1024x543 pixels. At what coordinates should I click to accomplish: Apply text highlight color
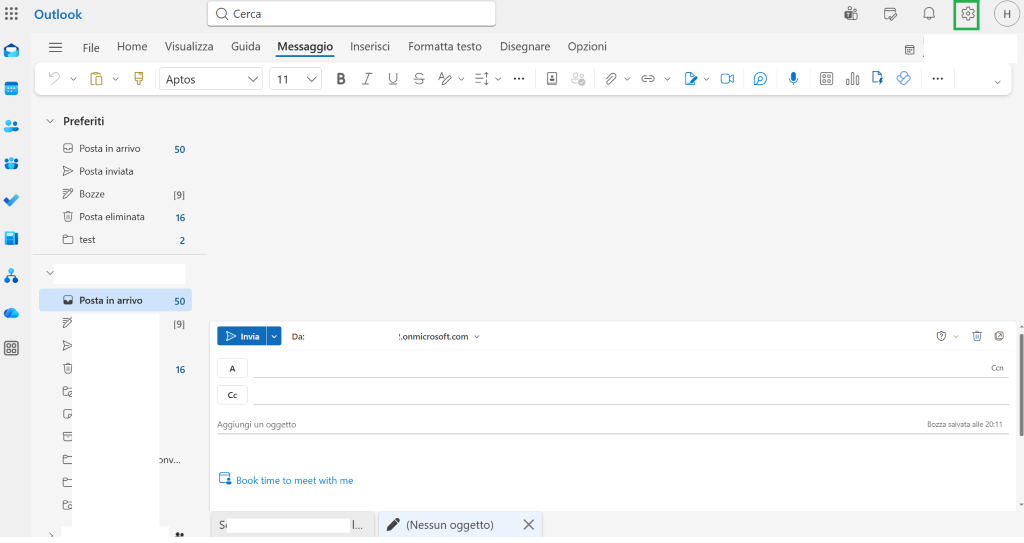[x=445, y=79]
